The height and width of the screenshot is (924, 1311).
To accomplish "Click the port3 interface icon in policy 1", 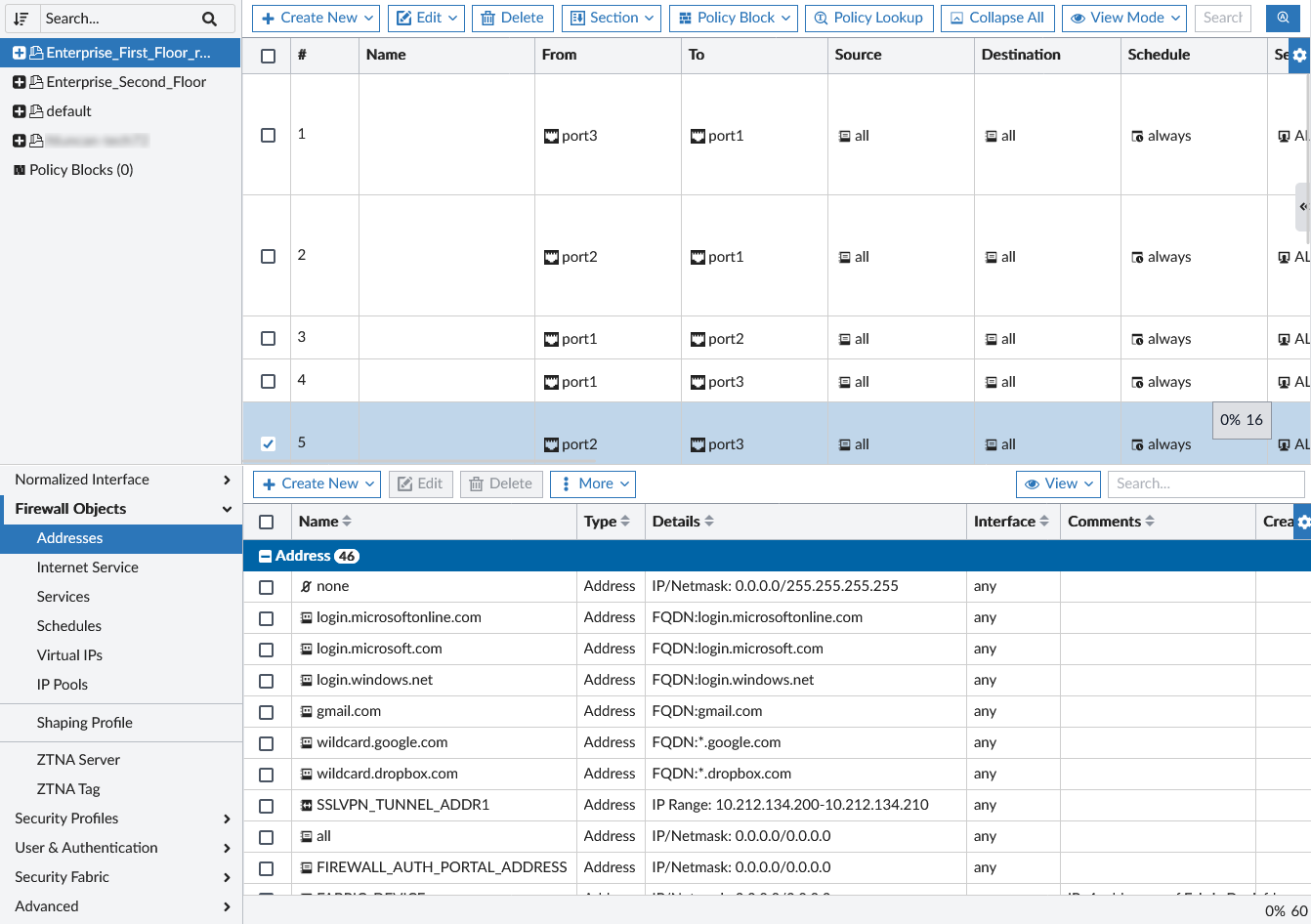I will coord(551,136).
